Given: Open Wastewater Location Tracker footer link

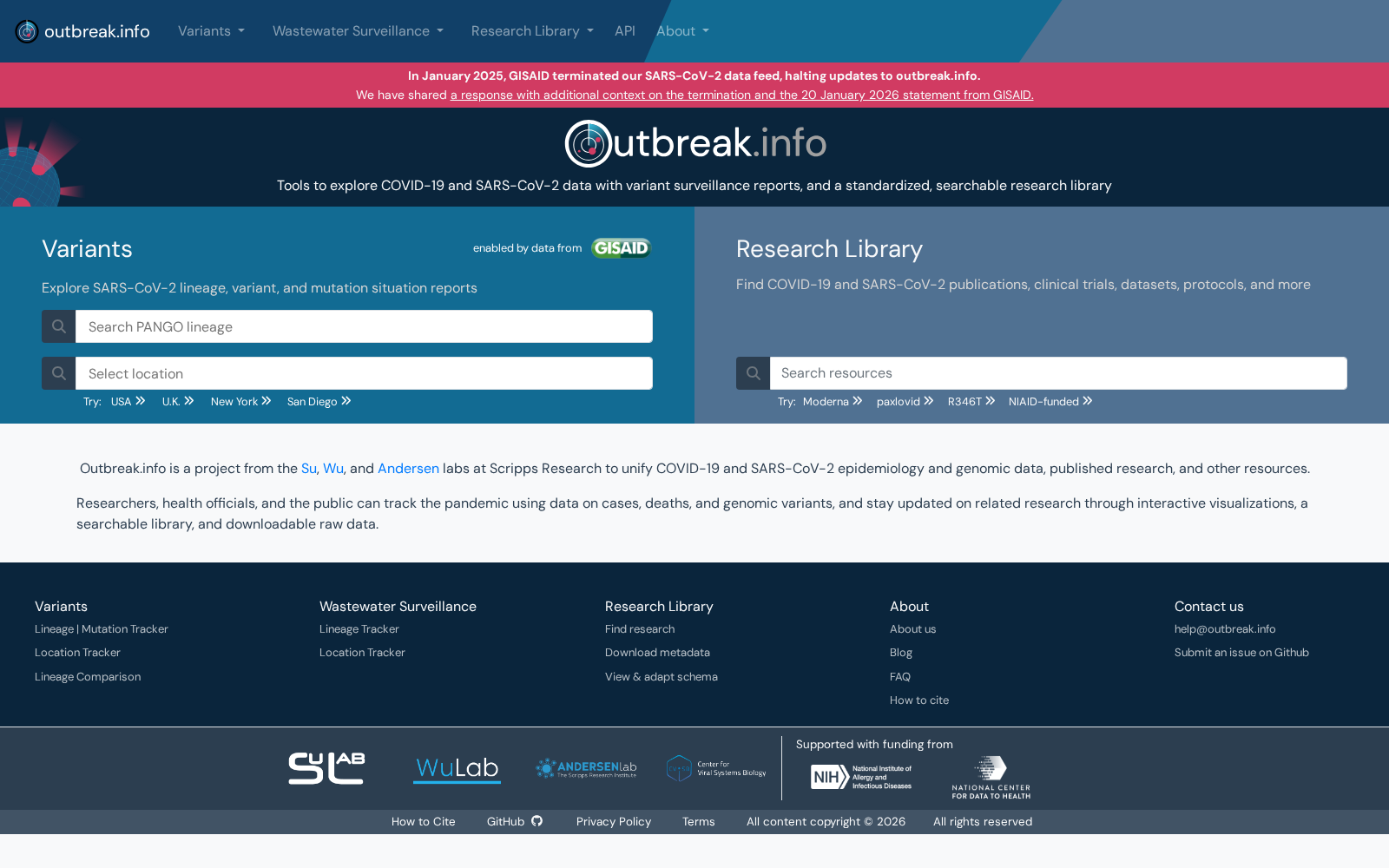Looking at the screenshot, I should point(362,653).
